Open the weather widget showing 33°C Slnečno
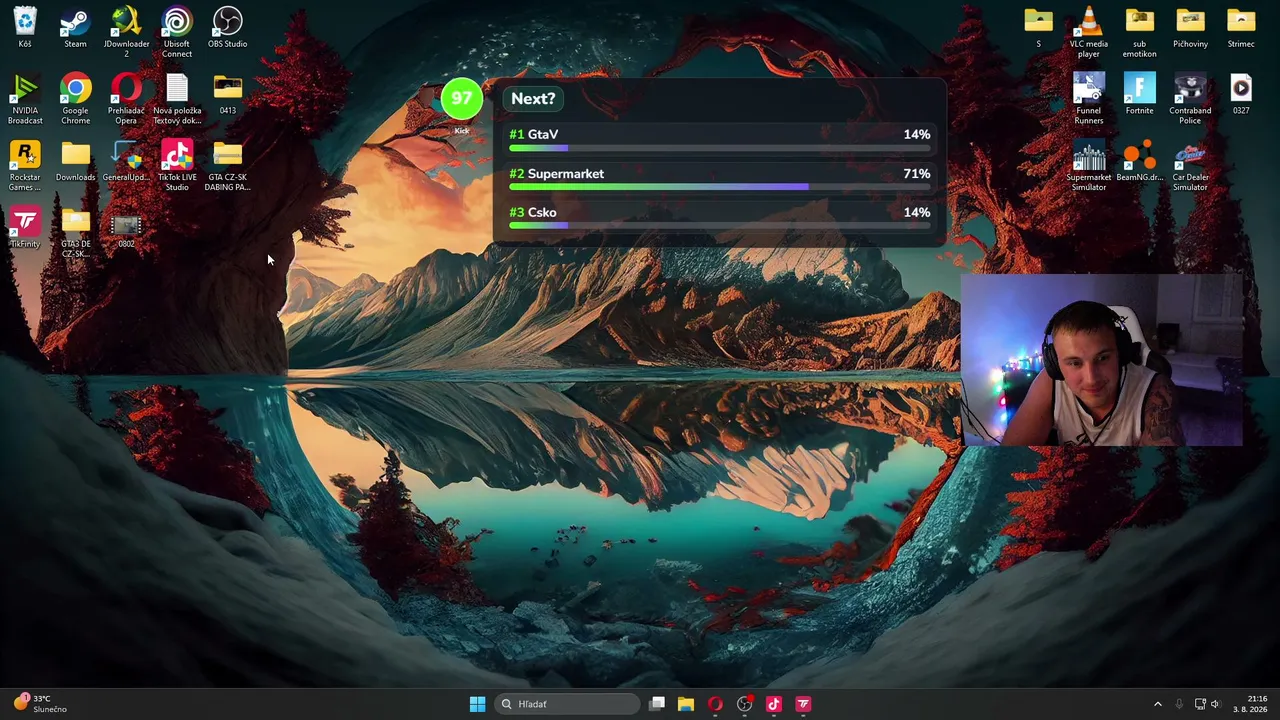 pos(40,704)
